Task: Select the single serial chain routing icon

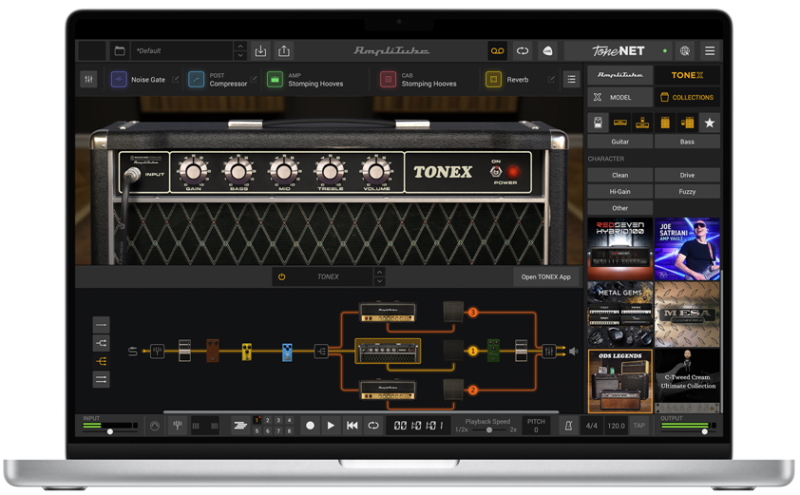Action: coord(101,325)
